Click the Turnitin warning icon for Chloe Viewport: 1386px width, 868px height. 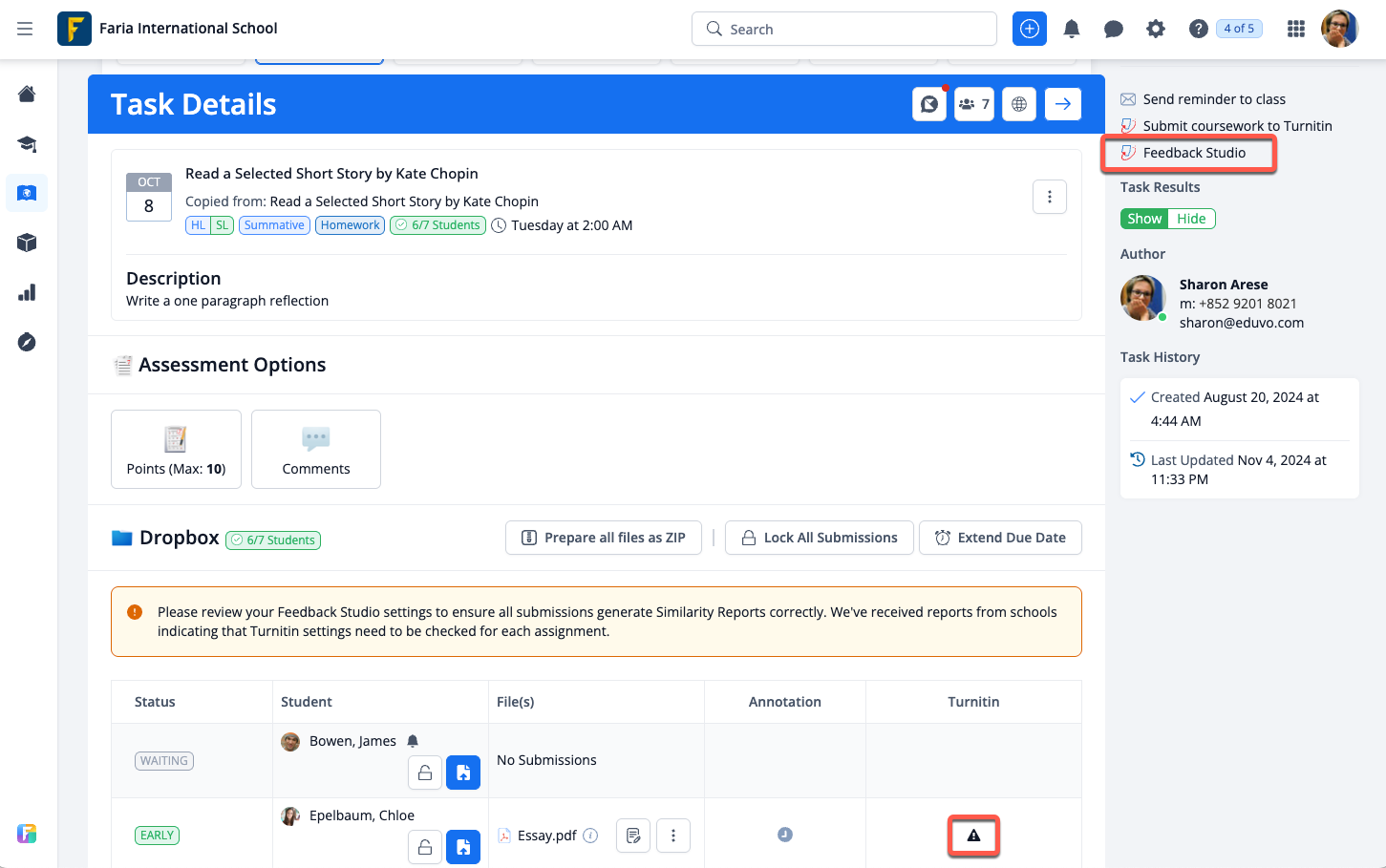click(973, 836)
